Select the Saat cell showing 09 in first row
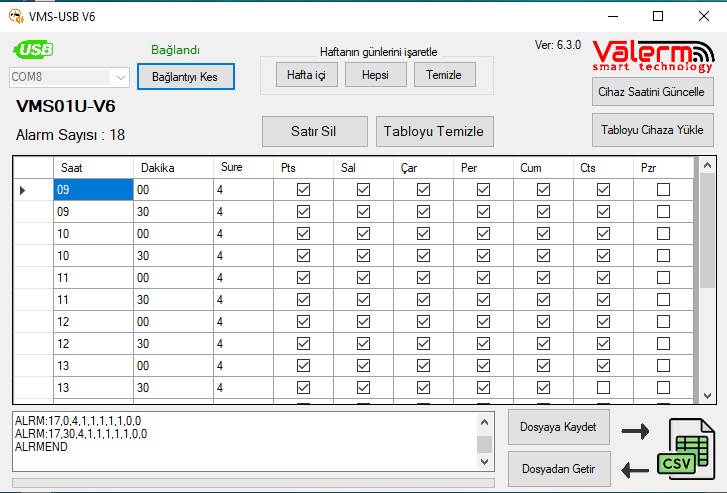 coord(92,189)
